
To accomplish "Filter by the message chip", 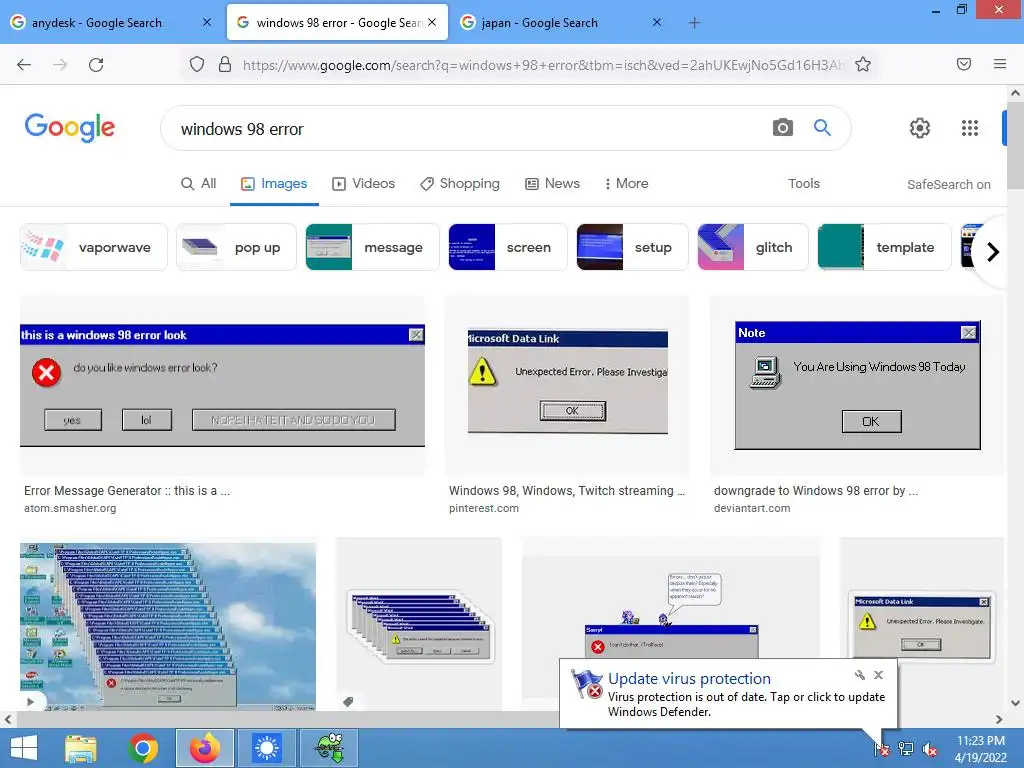I will [372, 248].
